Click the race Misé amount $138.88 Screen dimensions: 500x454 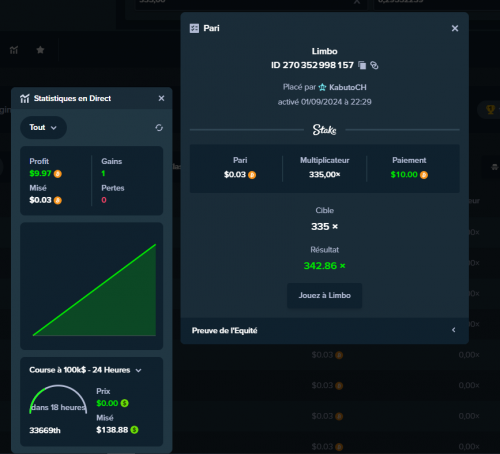pos(112,430)
